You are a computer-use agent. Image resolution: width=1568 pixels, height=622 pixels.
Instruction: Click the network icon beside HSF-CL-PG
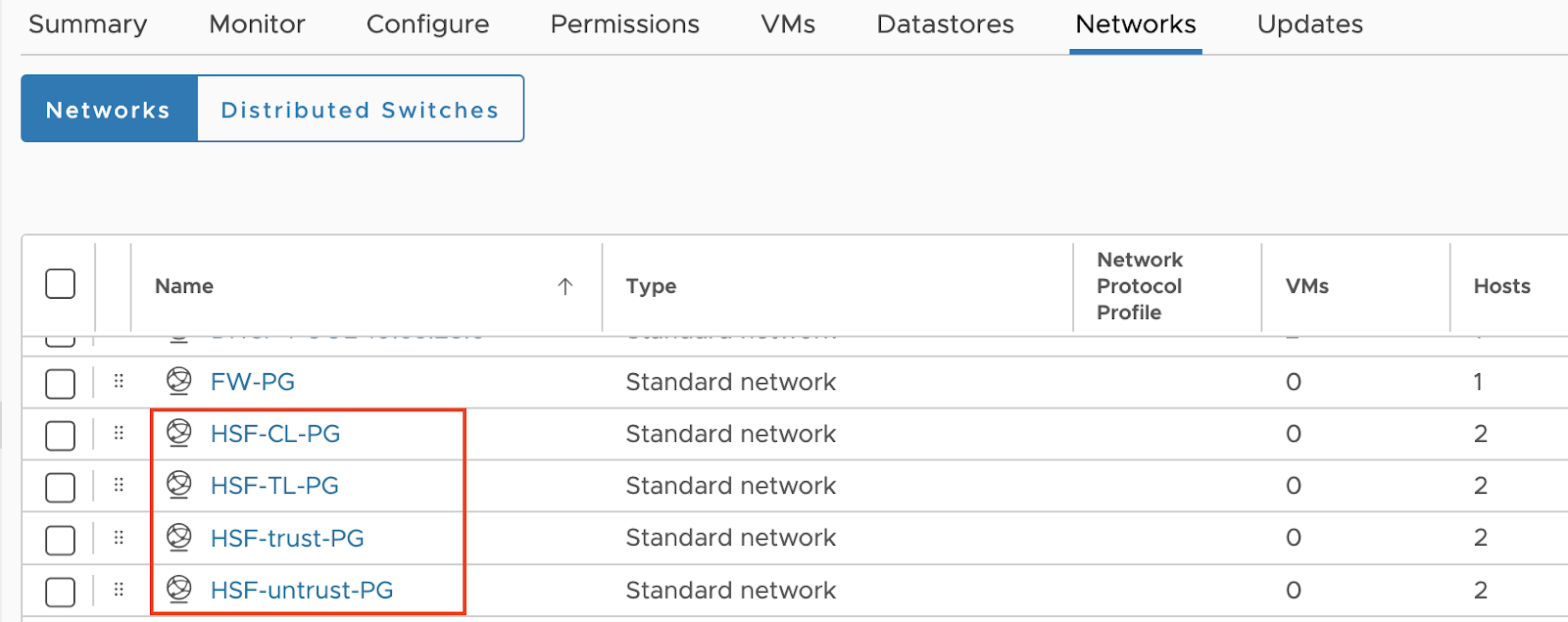tap(179, 433)
